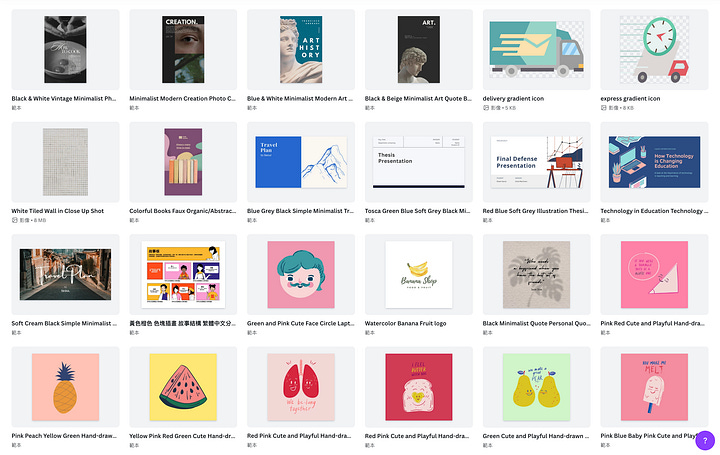Open the Creation eye photo template
Screen dimensions: 720x455
[x=183, y=49]
